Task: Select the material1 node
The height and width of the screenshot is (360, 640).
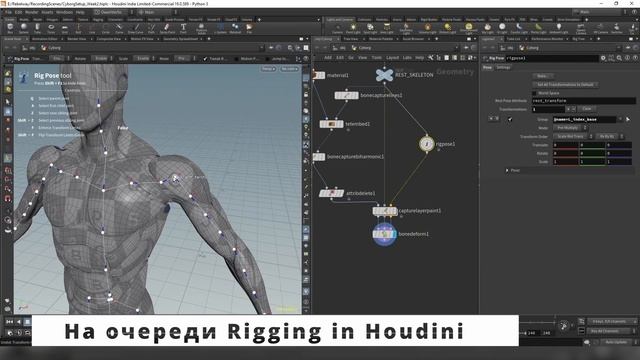Action: coord(319,76)
